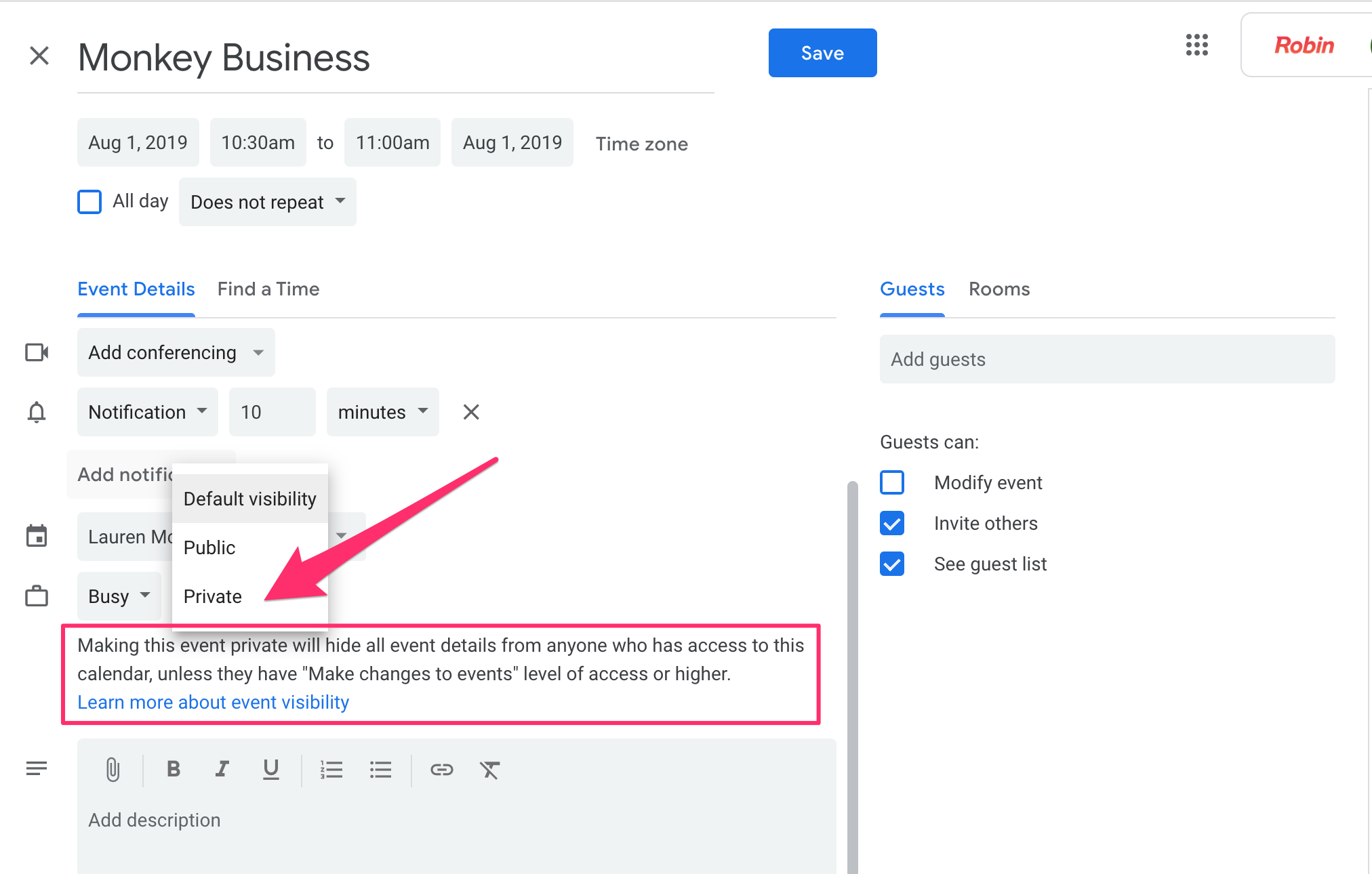Open the Notification type dropdown
This screenshot has height=874, width=1372.
click(148, 412)
